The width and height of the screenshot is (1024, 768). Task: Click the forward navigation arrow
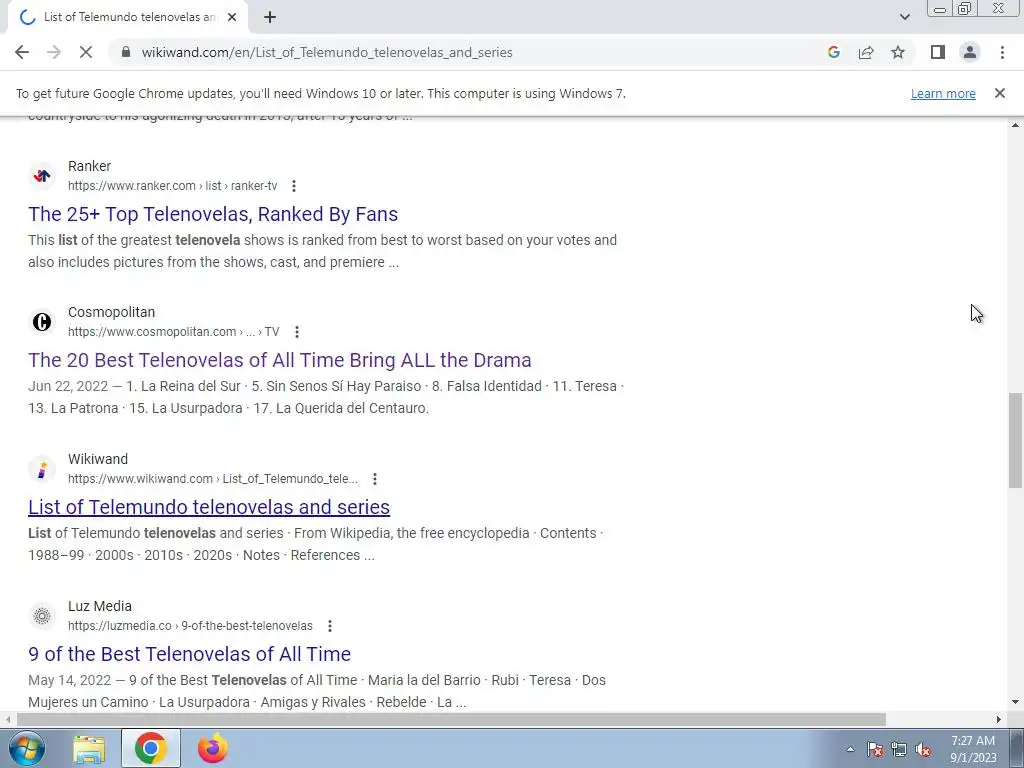tap(54, 52)
